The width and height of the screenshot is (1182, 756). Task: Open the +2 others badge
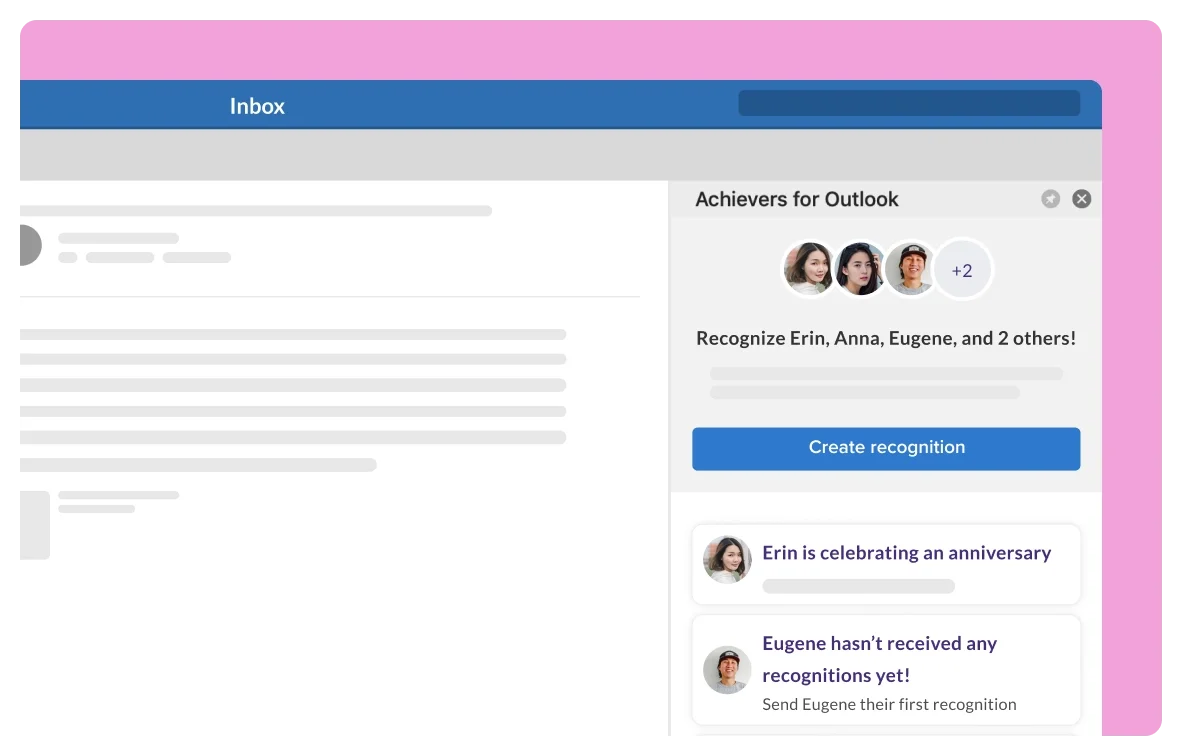[962, 270]
